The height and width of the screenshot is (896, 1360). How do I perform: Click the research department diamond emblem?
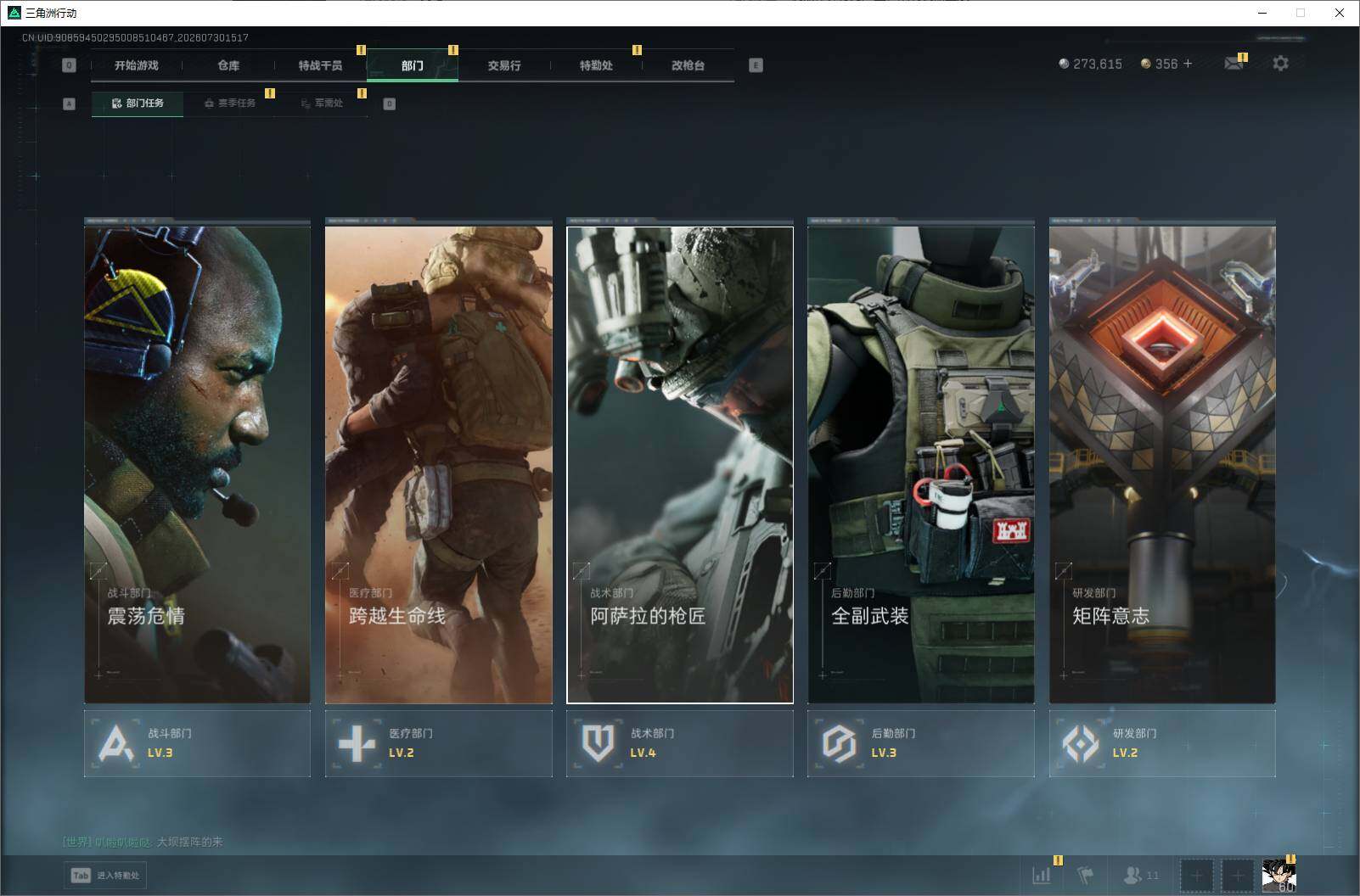[x=1081, y=744]
